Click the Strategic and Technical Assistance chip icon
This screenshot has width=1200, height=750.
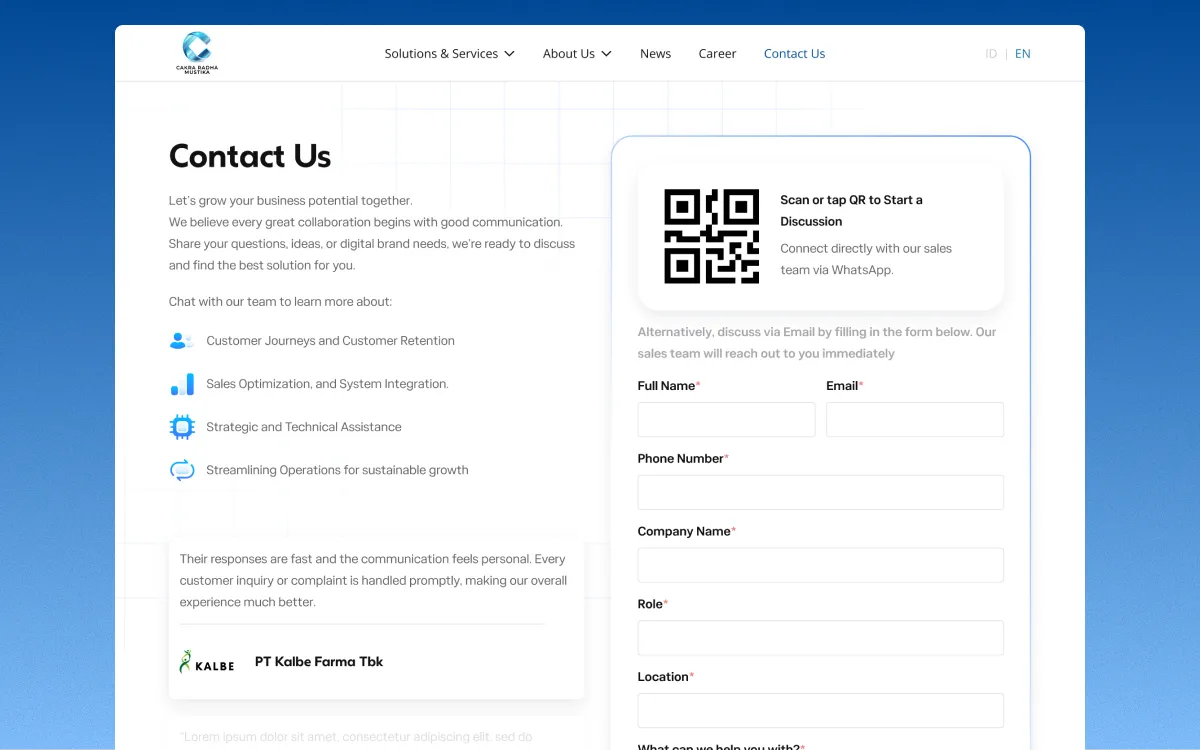pos(181,427)
